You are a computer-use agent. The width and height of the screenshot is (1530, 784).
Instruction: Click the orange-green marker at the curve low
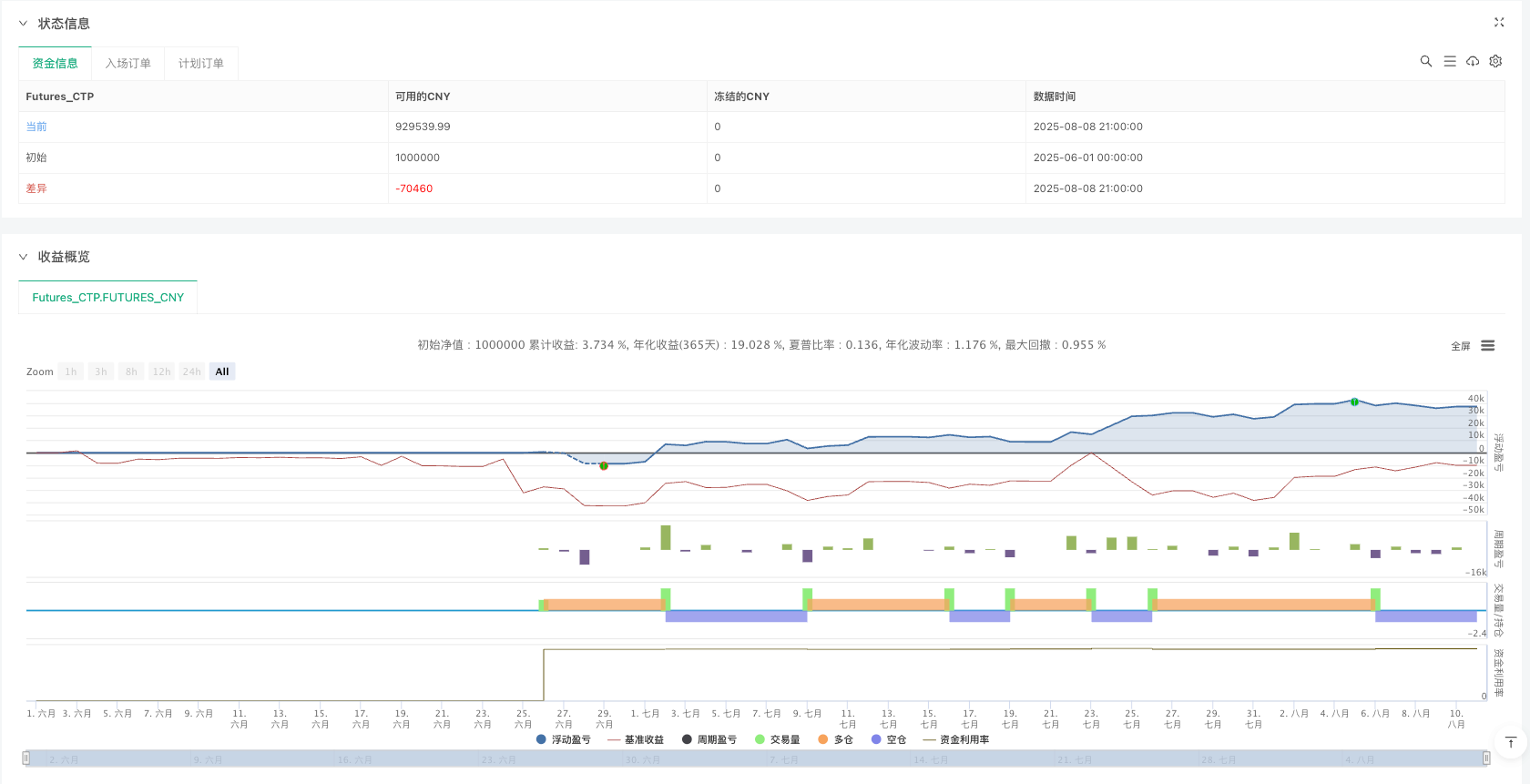pos(604,465)
